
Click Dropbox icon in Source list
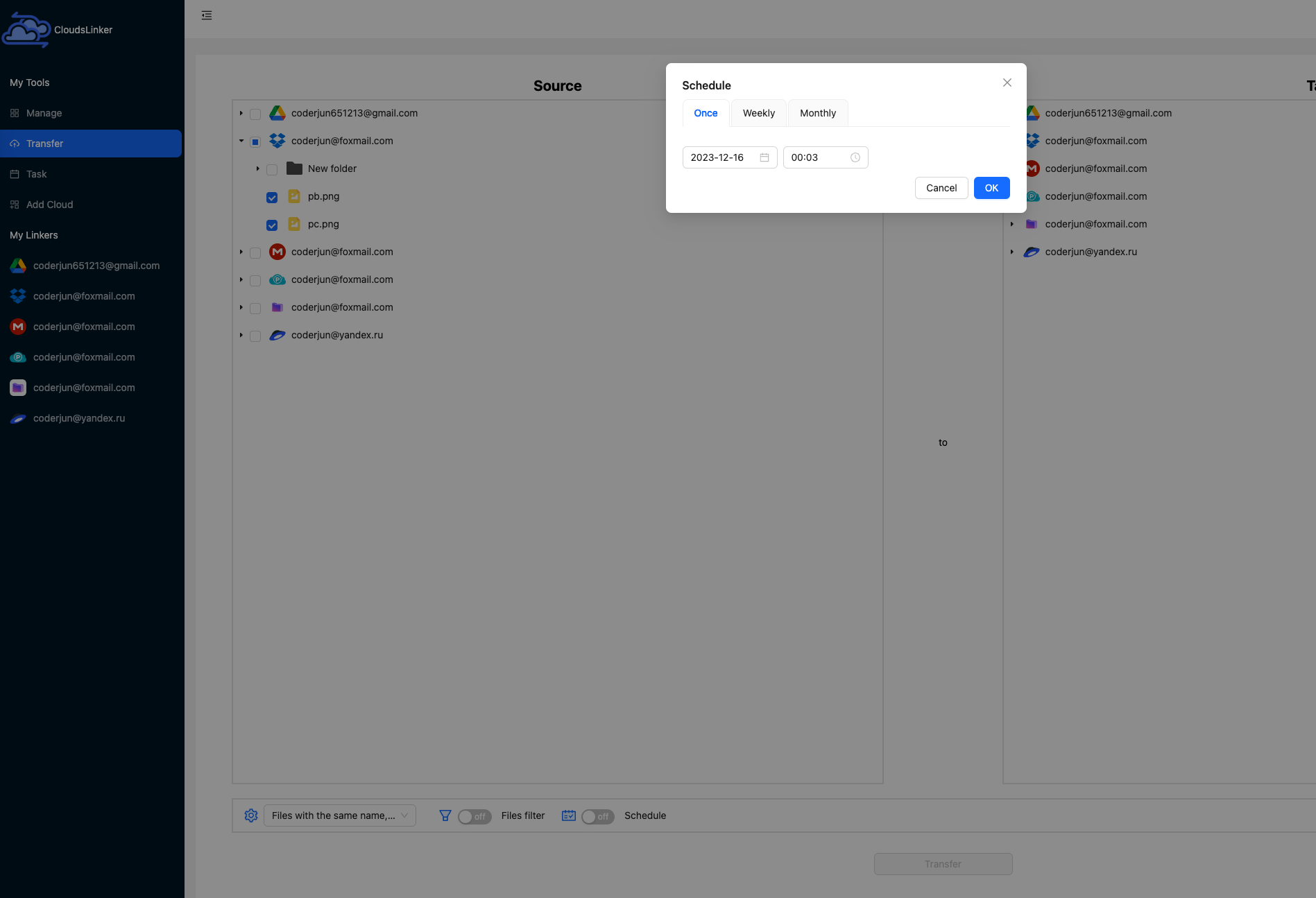click(x=277, y=141)
